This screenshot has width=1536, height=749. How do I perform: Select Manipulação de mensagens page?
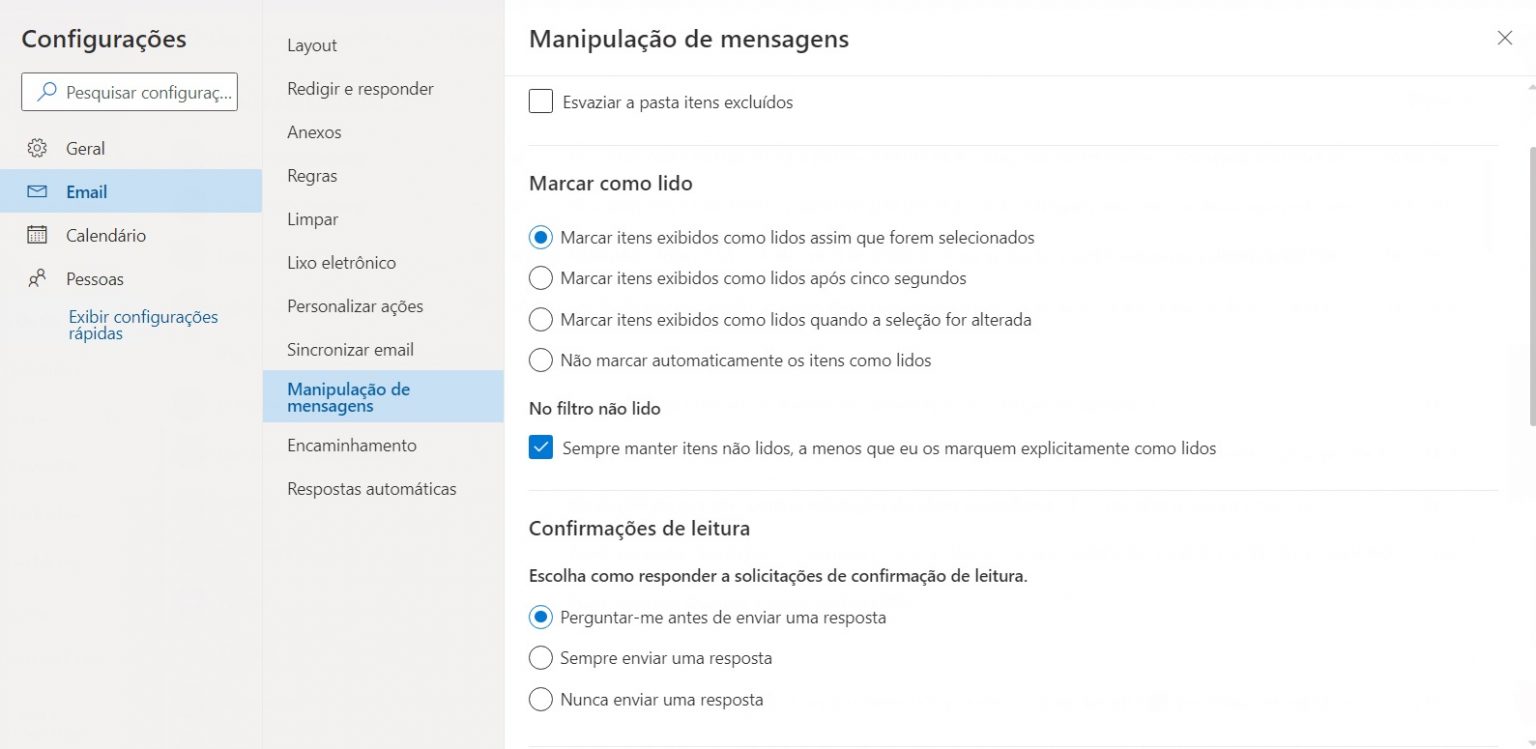point(383,397)
